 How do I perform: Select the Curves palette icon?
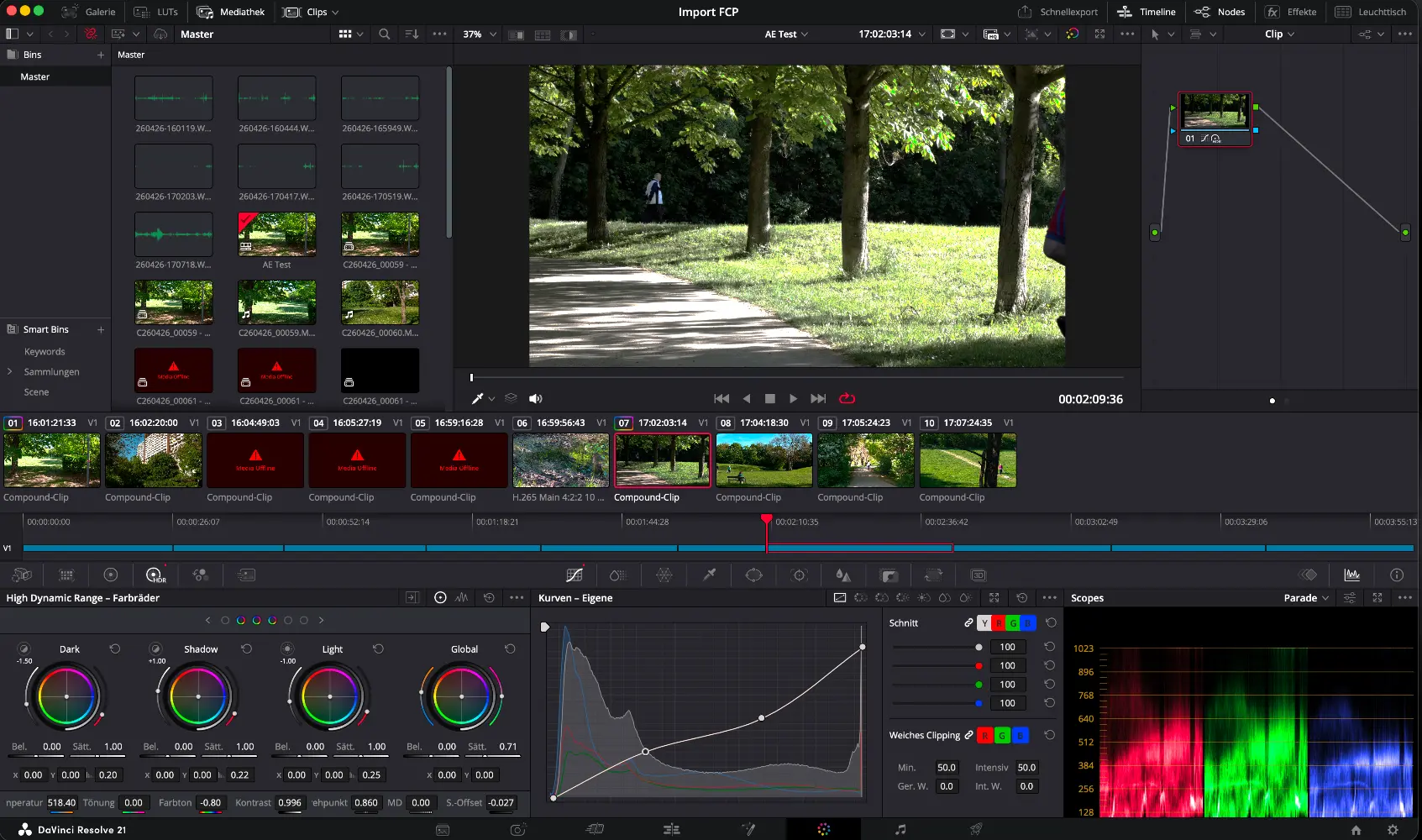(575, 575)
